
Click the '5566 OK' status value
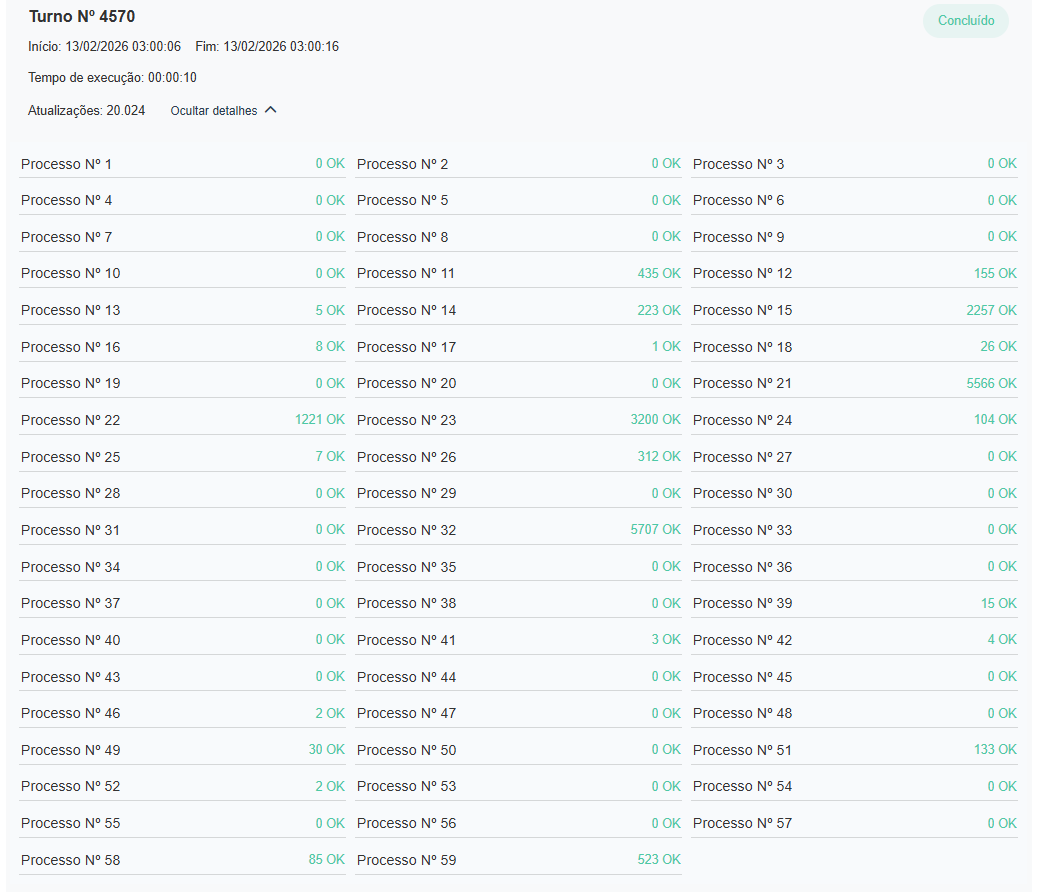[991, 384]
